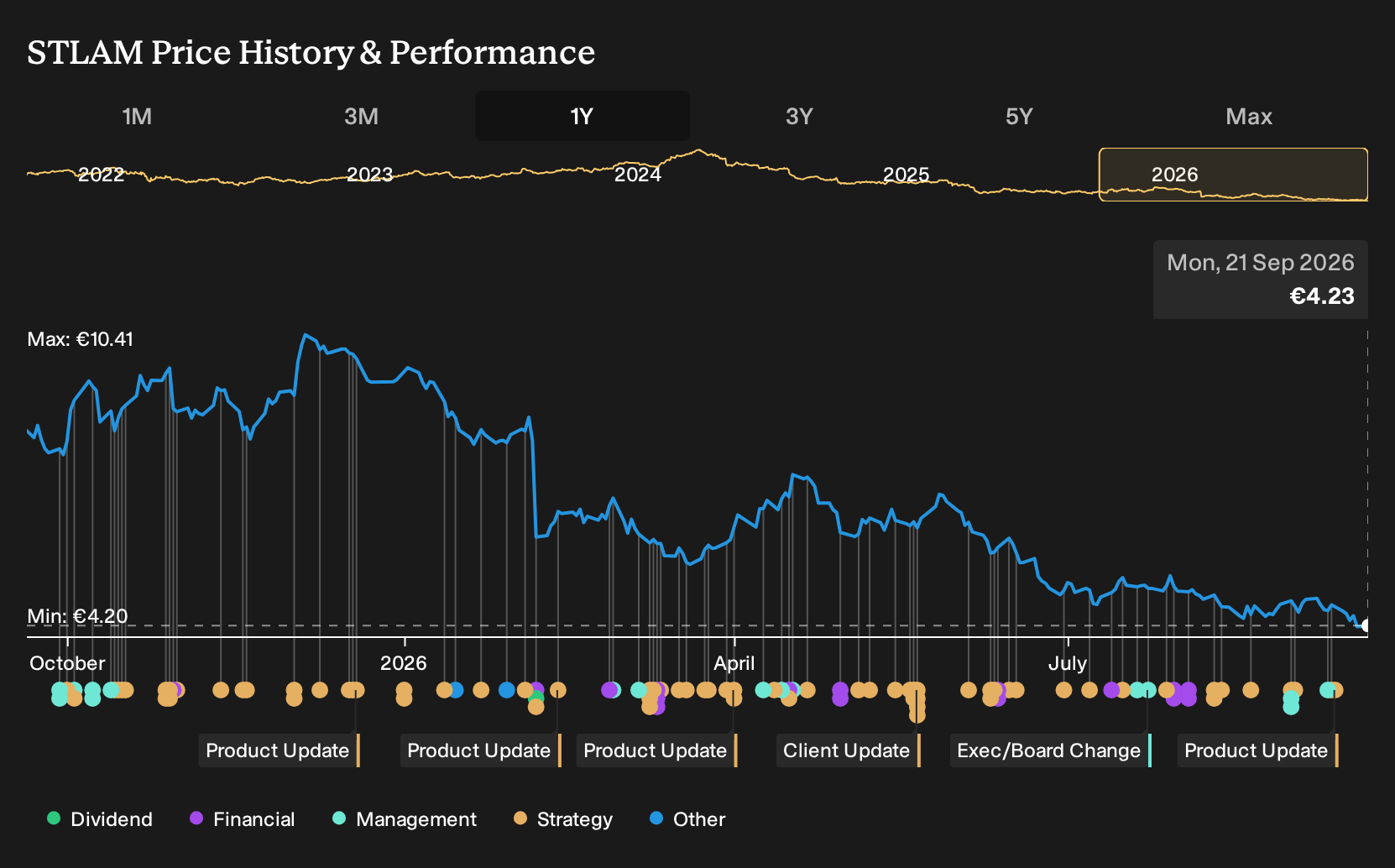Open the last Product Update label near September
Screen dimensions: 1395x868
pos(1257,750)
